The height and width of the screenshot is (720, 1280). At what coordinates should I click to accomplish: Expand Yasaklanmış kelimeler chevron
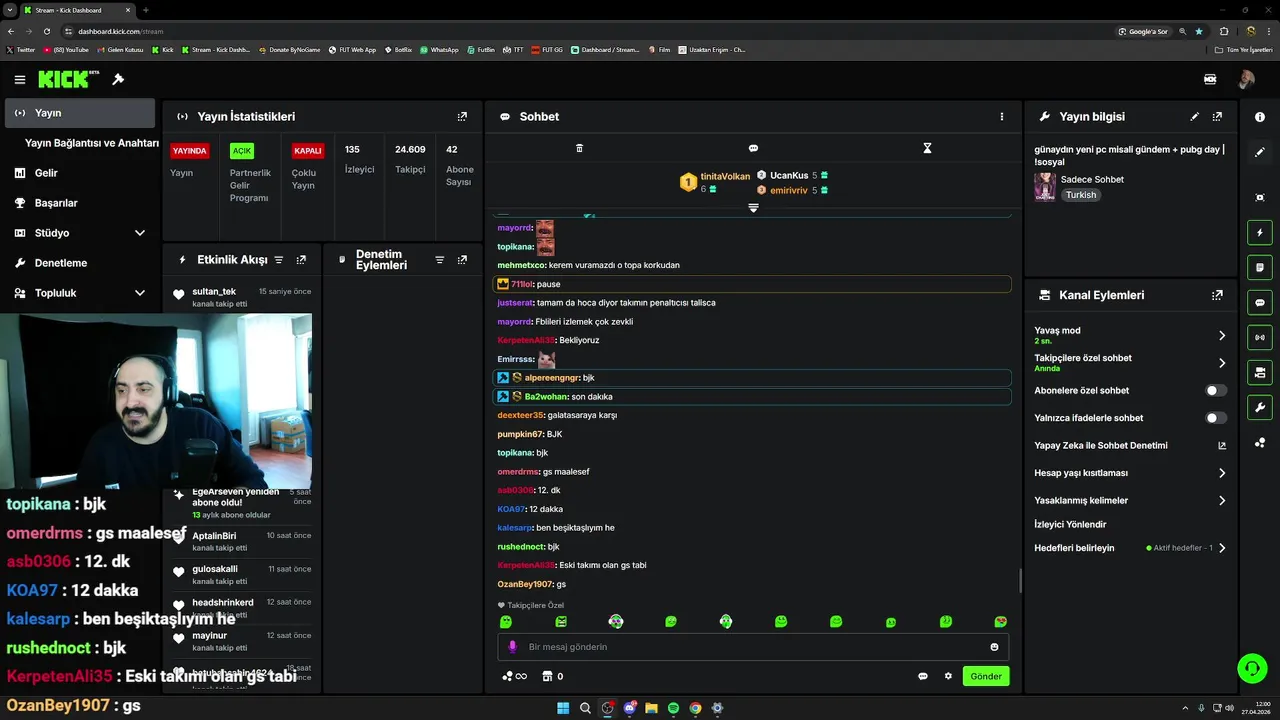point(1222,500)
